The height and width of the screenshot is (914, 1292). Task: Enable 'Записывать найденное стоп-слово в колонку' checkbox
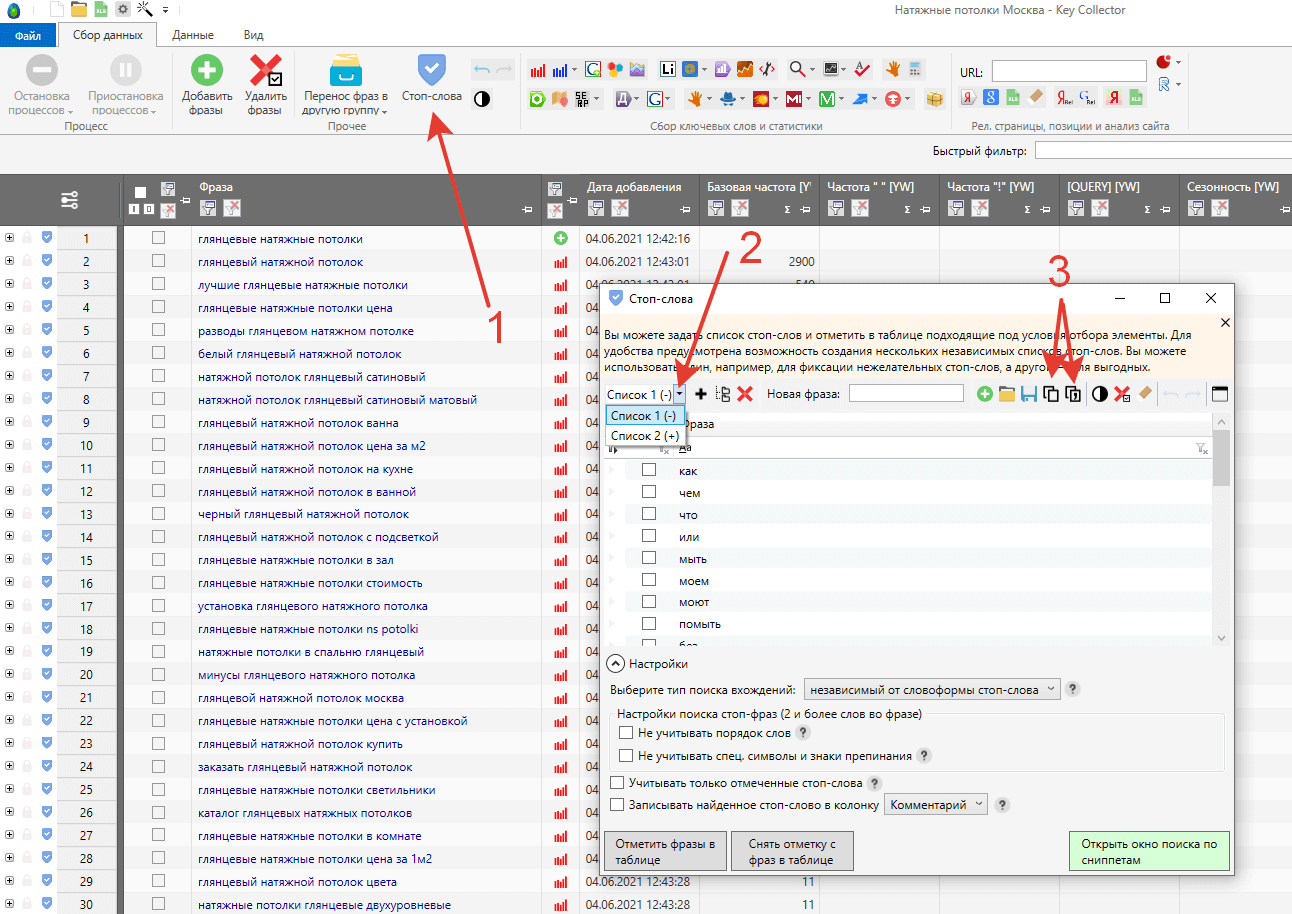point(617,804)
